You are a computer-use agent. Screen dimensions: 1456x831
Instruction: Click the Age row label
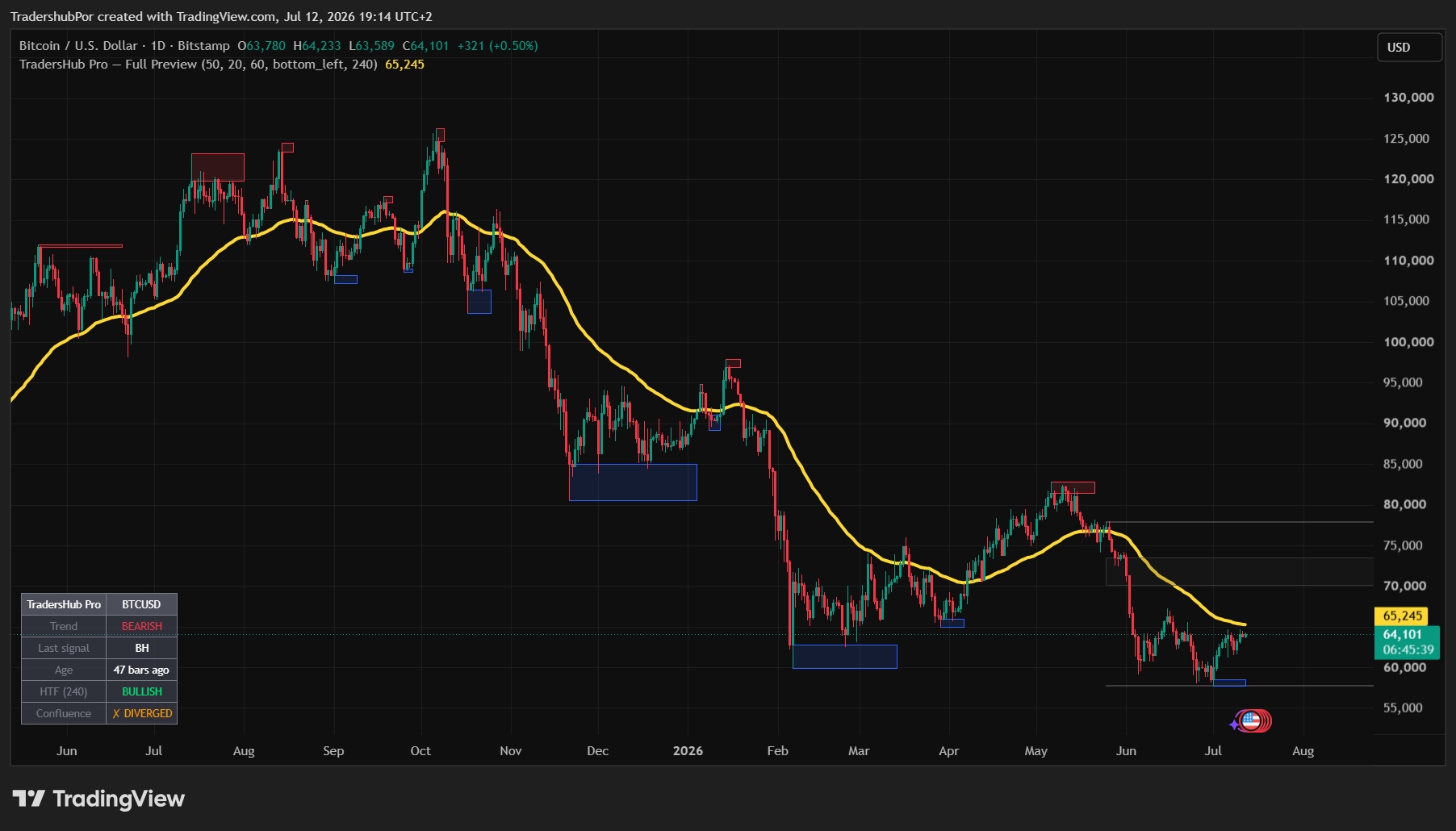coord(64,670)
